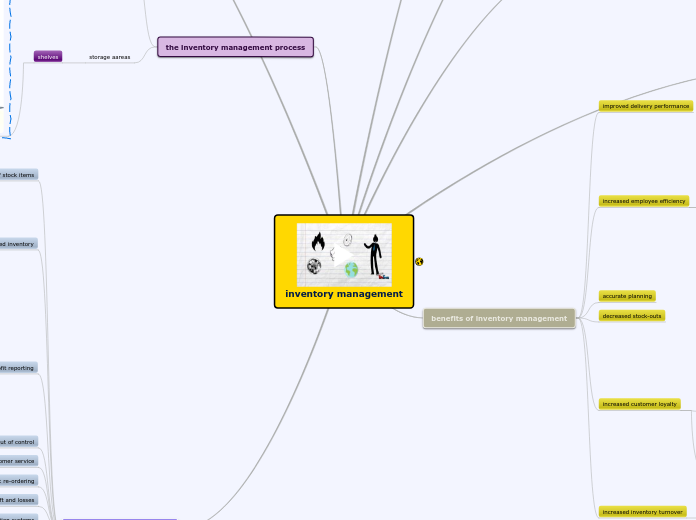
Task: Select the 'customer service' node at left
Action: point(18,461)
